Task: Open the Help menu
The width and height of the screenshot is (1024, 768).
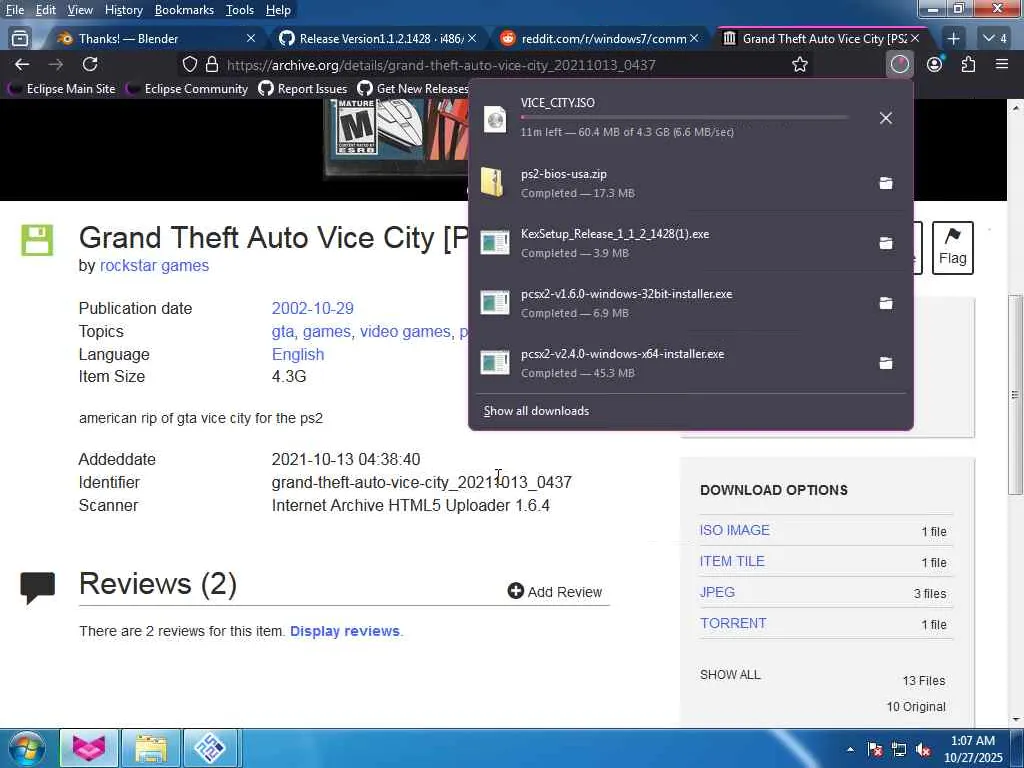Action: pos(278,10)
